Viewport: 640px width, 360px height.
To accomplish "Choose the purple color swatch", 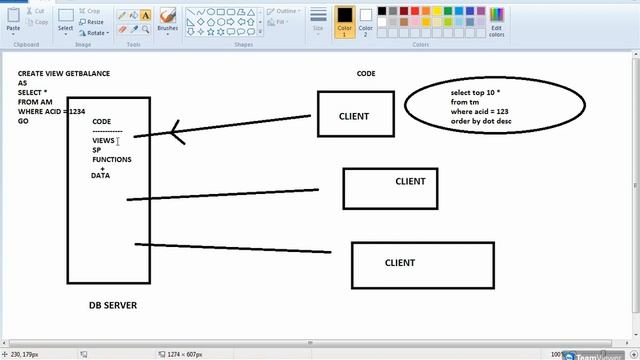I will (481, 11).
